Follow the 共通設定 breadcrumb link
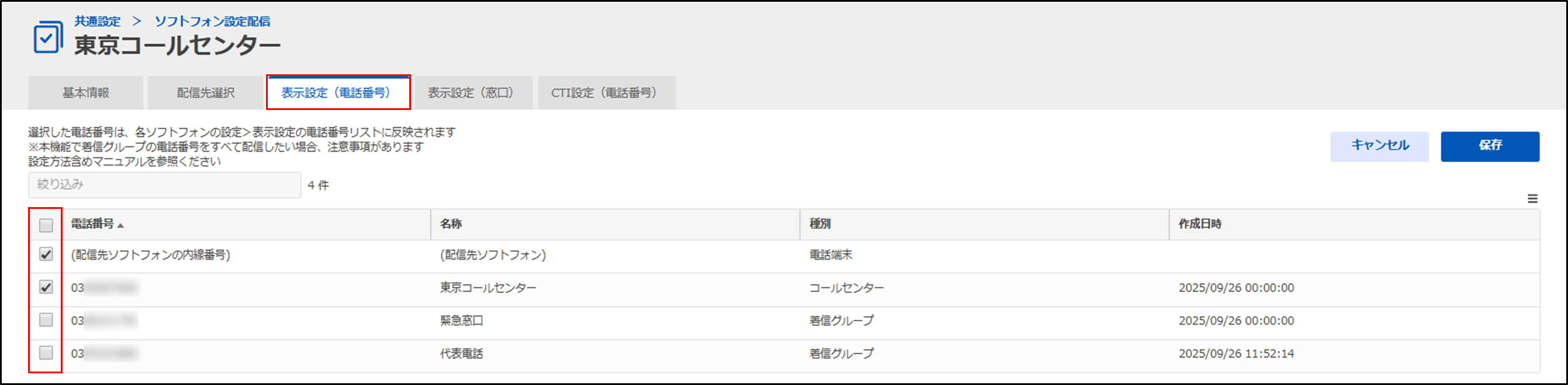Image resolution: width=1568 pixels, height=385 pixels. coord(98,21)
